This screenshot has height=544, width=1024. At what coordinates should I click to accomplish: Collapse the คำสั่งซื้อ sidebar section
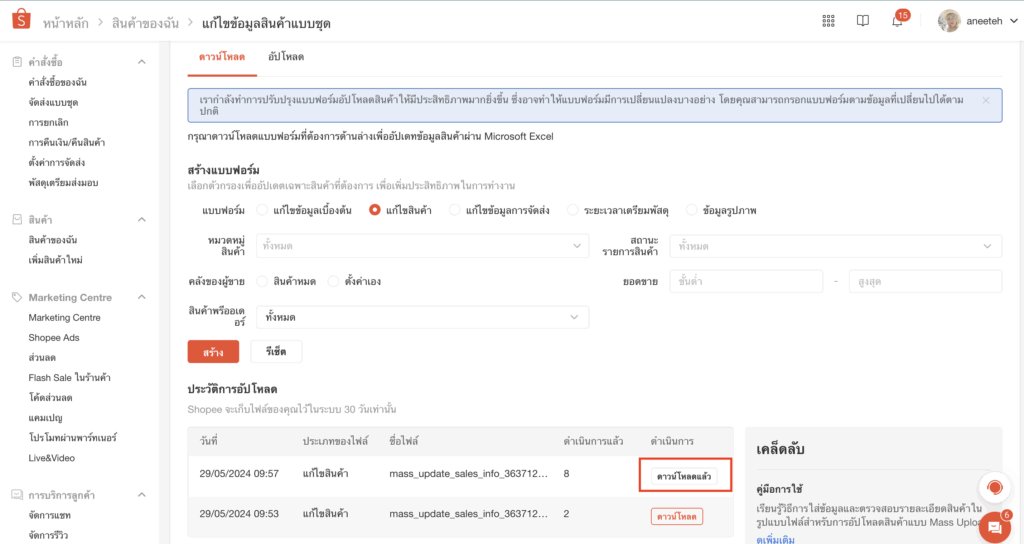[141, 62]
